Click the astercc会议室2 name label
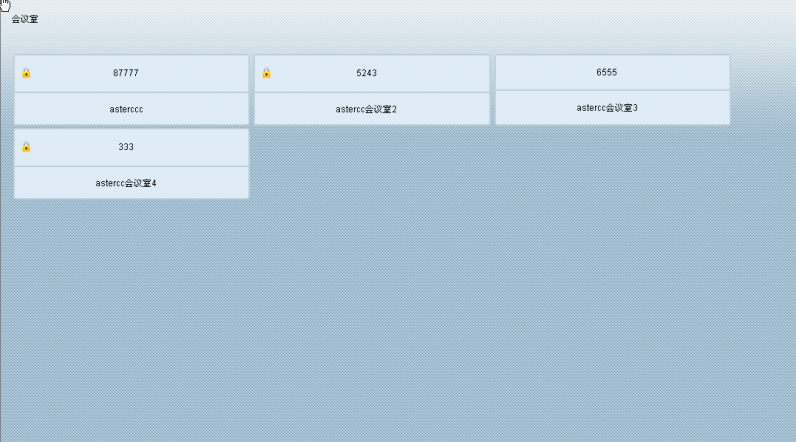 point(366,109)
